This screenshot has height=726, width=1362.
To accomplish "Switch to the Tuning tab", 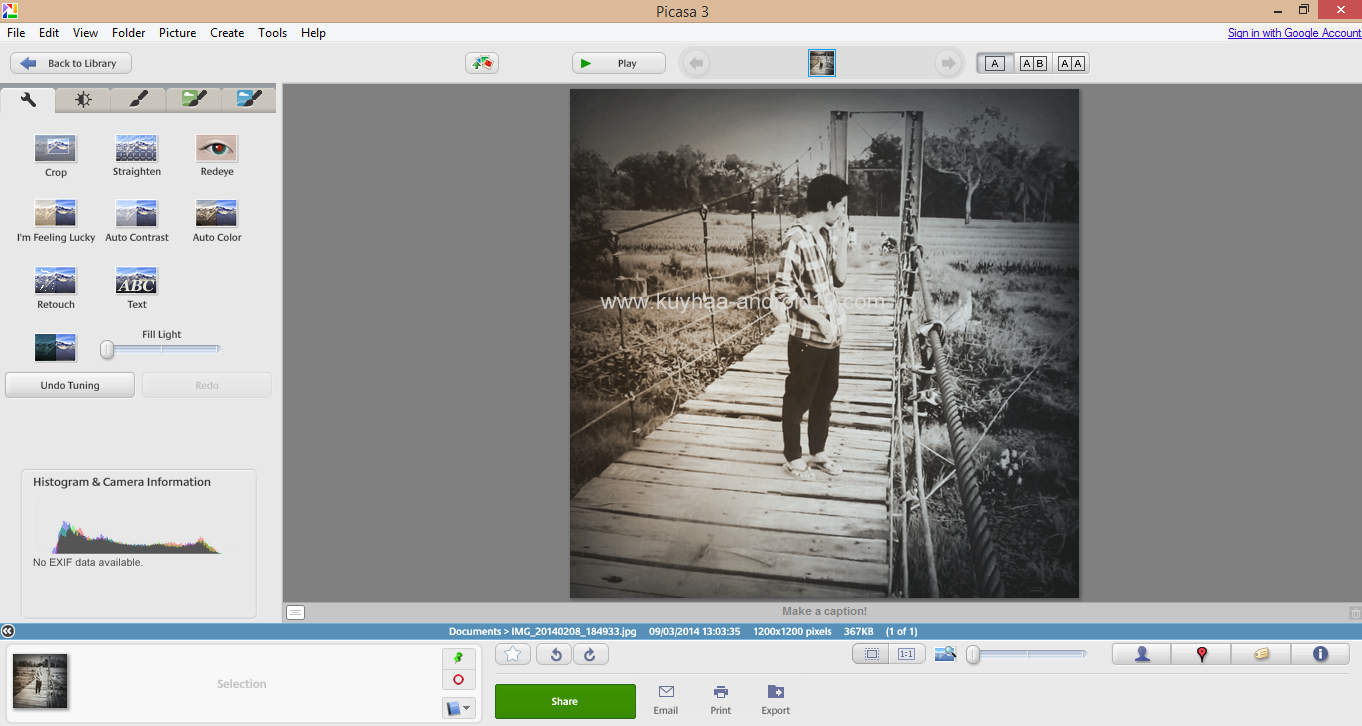I will [x=83, y=99].
